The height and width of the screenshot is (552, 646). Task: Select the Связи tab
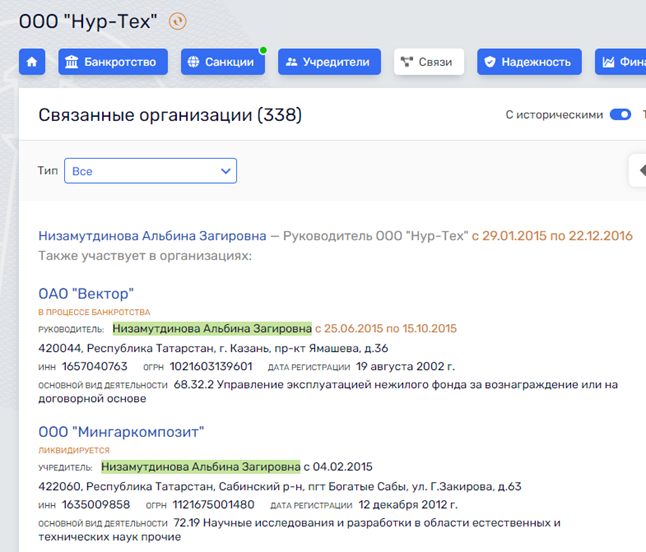click(x=429, y=62)
